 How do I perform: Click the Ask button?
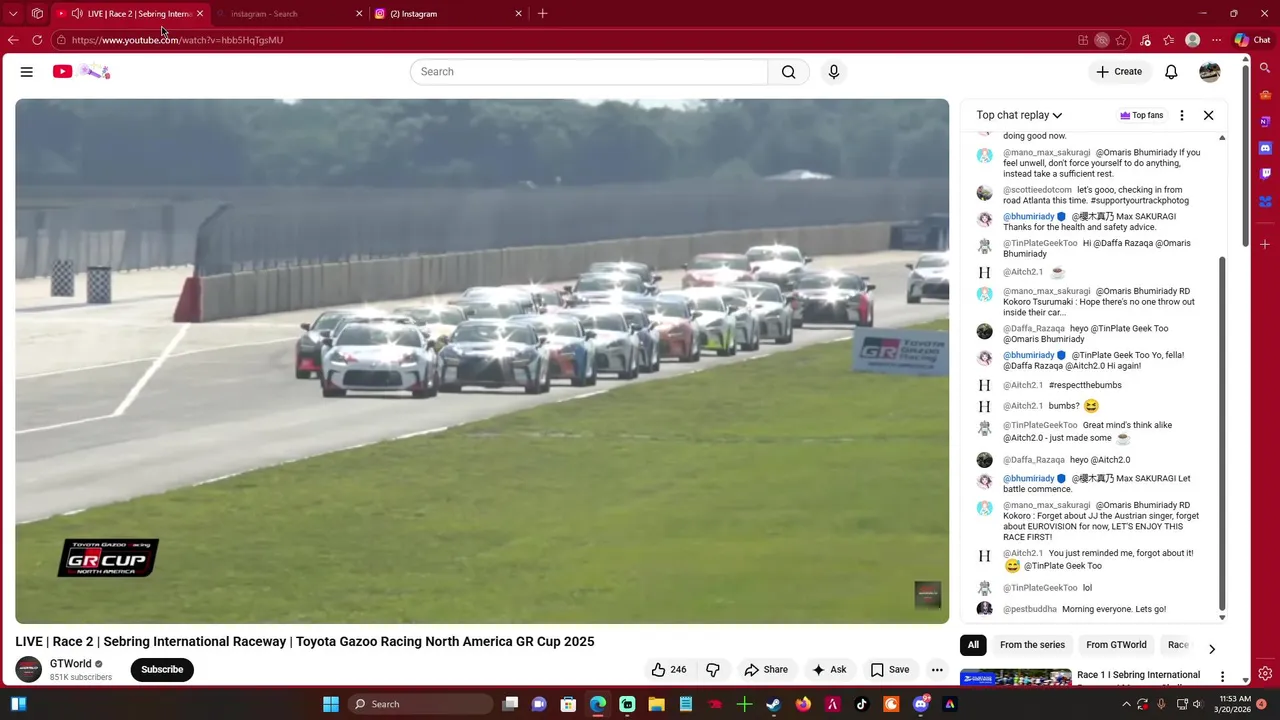coord(829,670)
